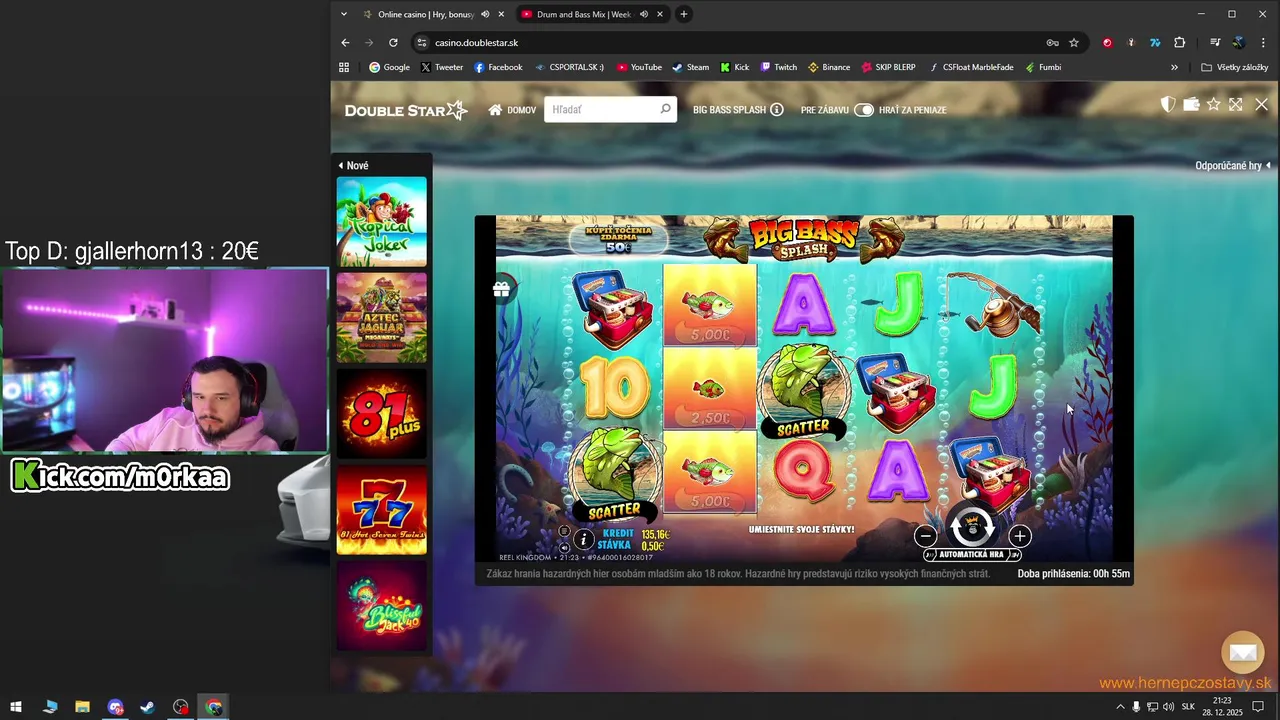Bookmark this page with star icon

(1074, 43)
